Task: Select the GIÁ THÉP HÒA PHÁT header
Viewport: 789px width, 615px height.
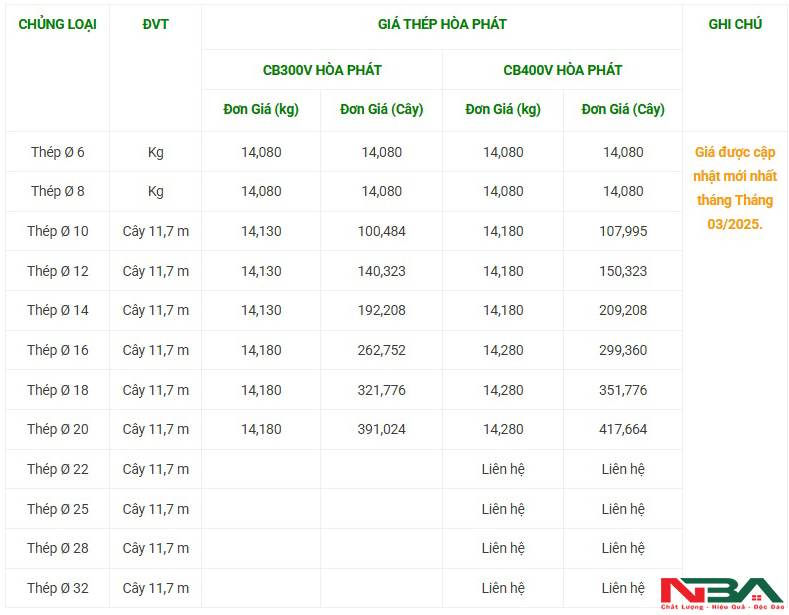Action: pyautogui.click(x=442, y=24)
